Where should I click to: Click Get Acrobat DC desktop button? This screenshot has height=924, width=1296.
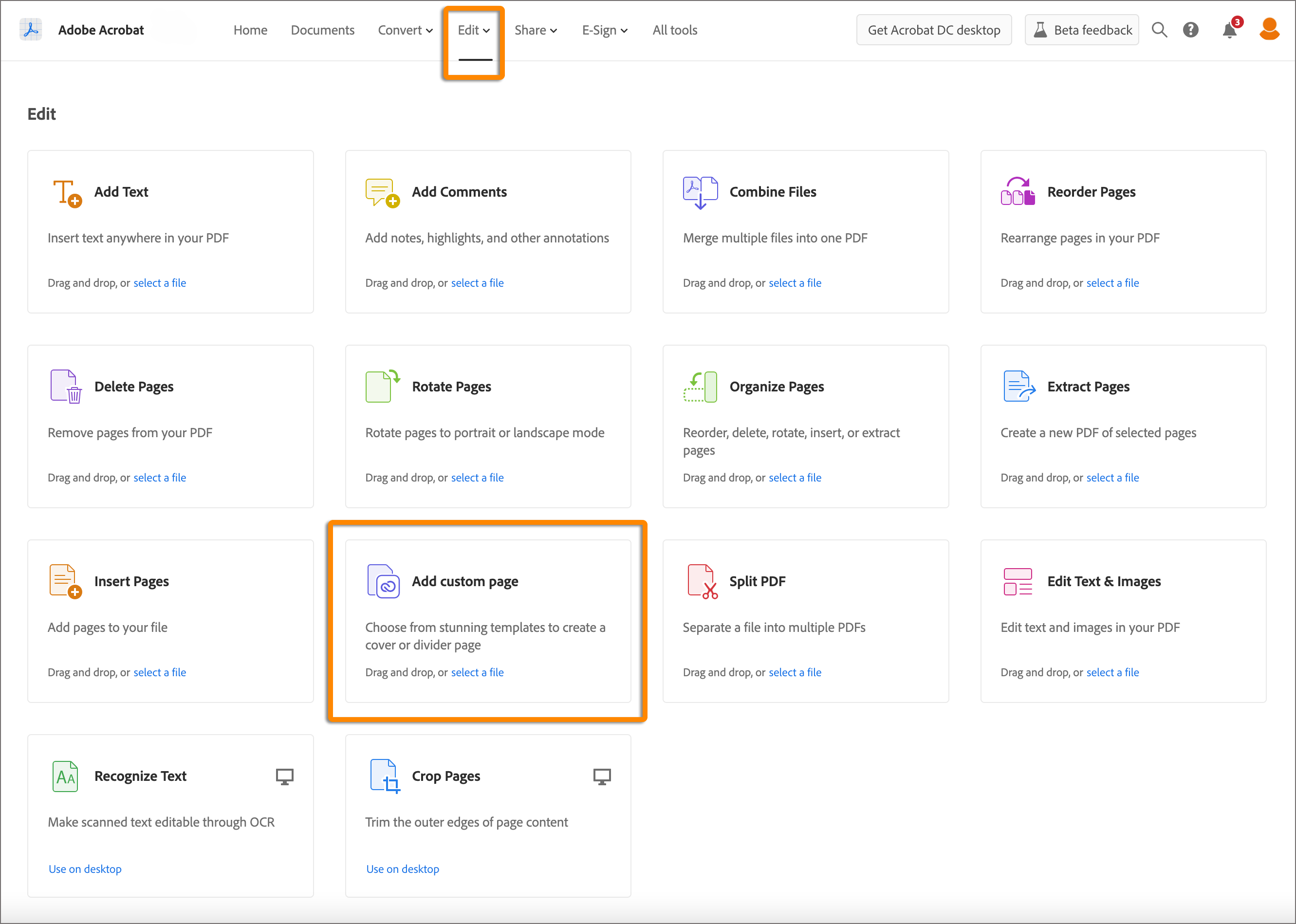click(934, 30)
